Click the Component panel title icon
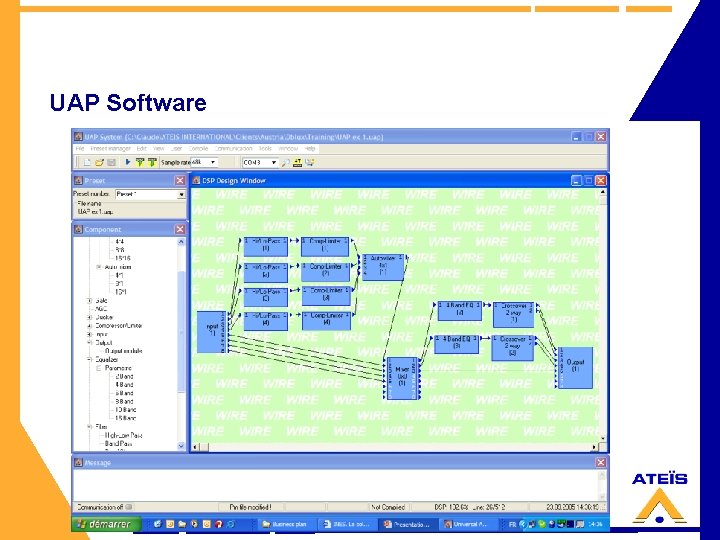Image resolution: width=720 pixels, height=540 pixels. [79, 229]
